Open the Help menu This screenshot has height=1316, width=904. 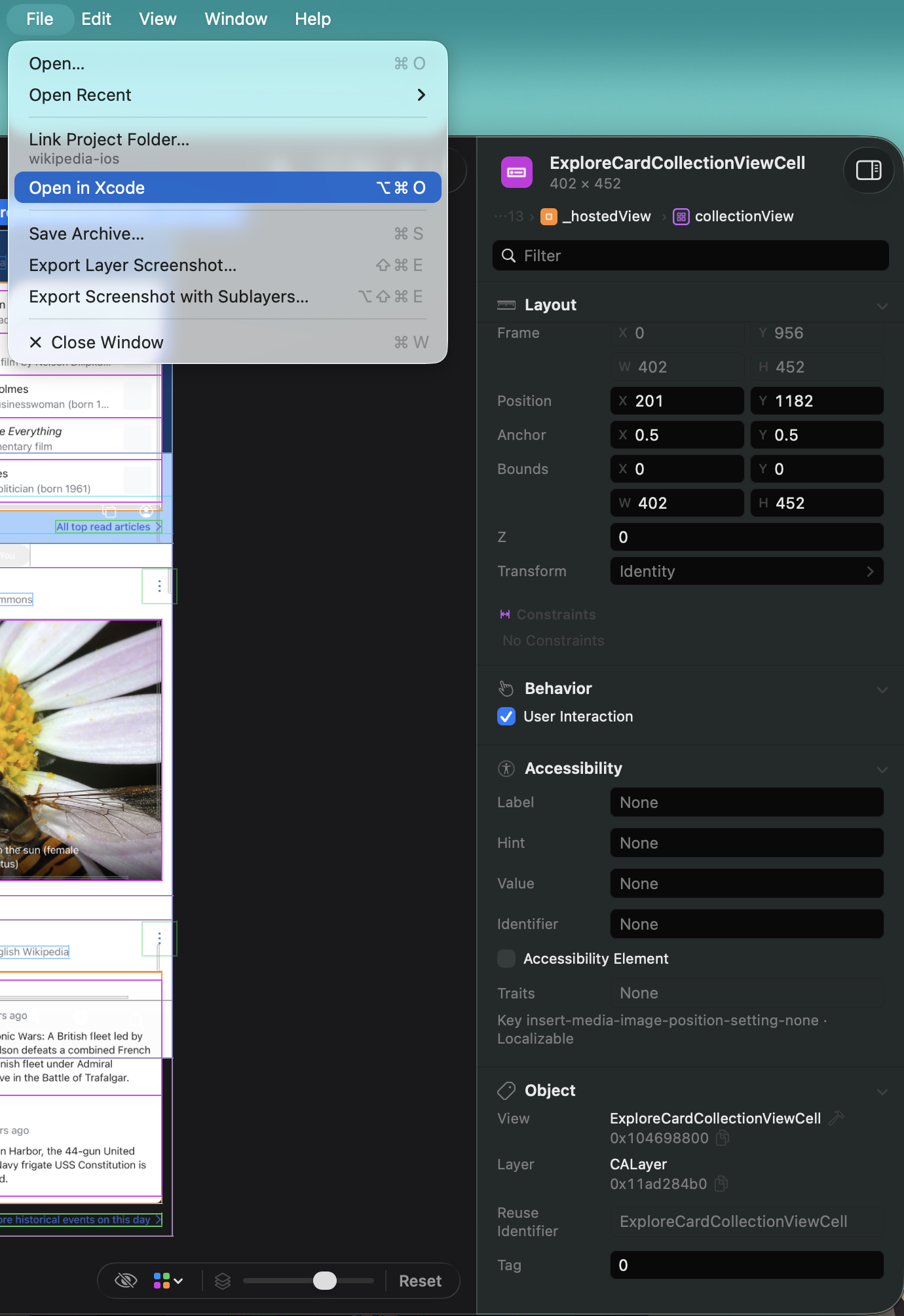tap(313, 19)
